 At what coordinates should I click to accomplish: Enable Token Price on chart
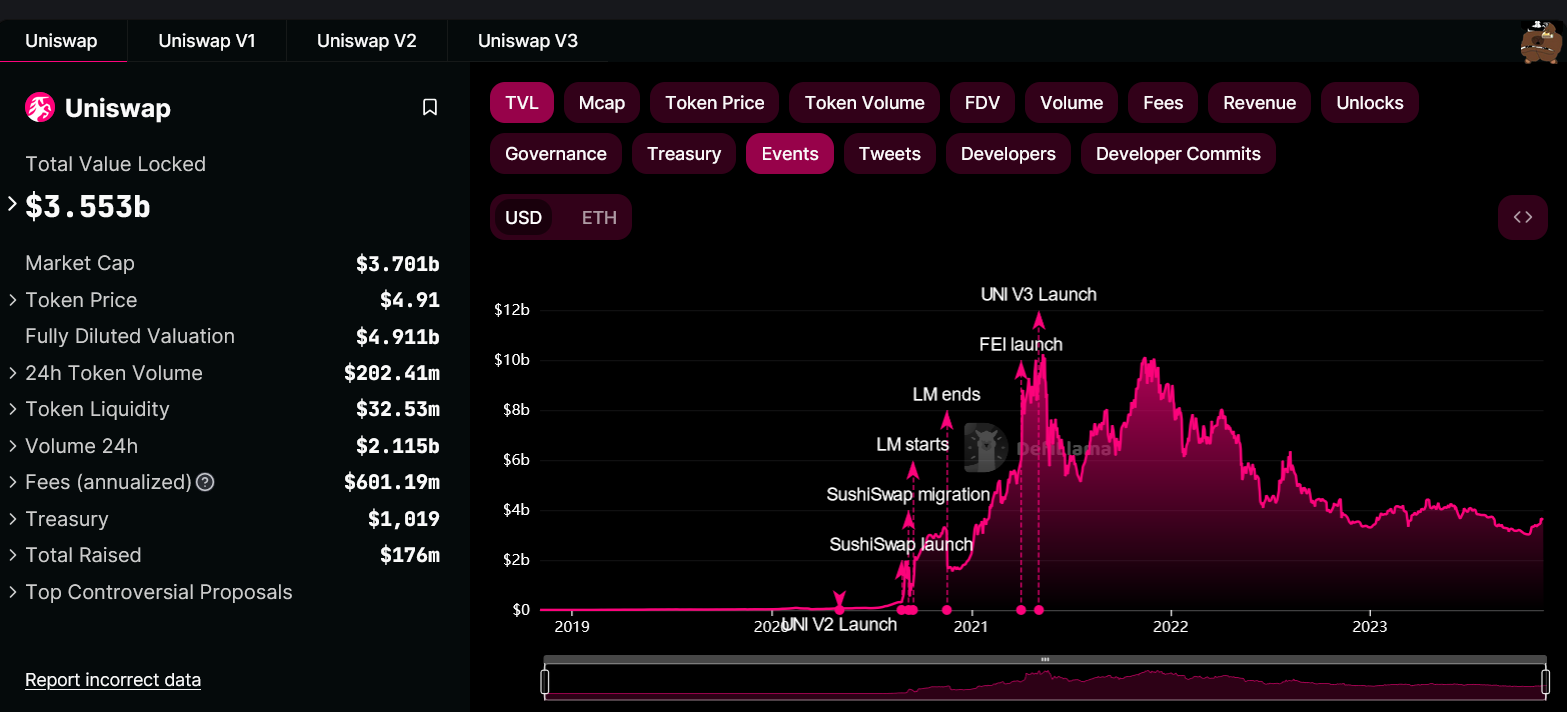tap(715, 103)
